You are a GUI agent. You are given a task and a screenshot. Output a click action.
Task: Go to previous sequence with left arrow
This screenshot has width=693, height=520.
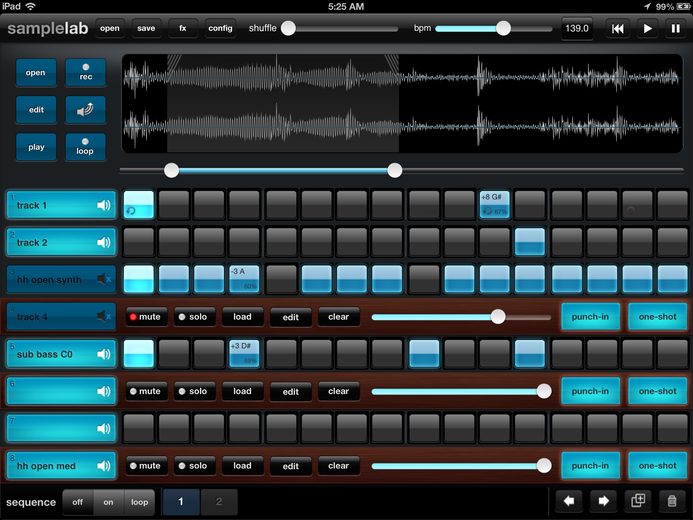coord(569,501)
